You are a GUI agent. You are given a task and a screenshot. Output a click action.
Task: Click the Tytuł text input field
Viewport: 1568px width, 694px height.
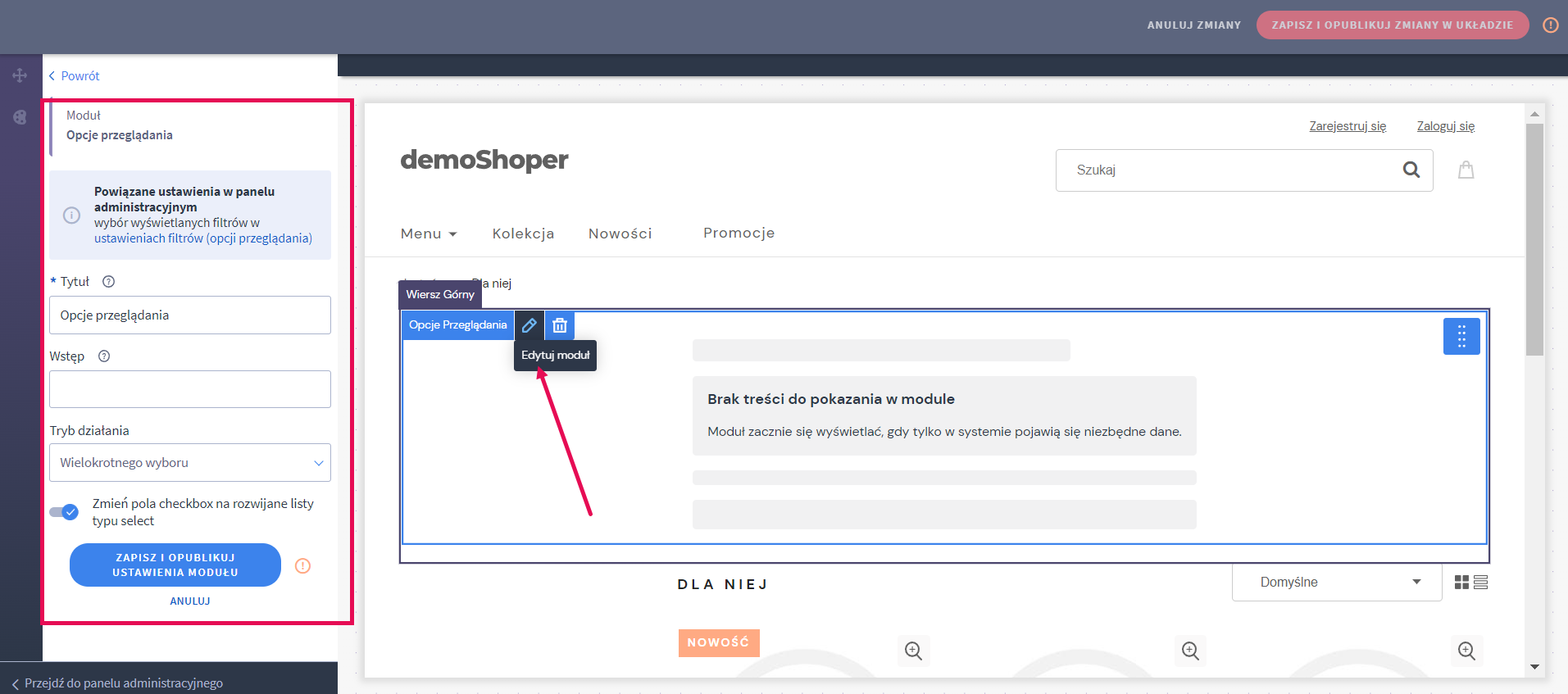pyautogui.click(x=190, y=315)
